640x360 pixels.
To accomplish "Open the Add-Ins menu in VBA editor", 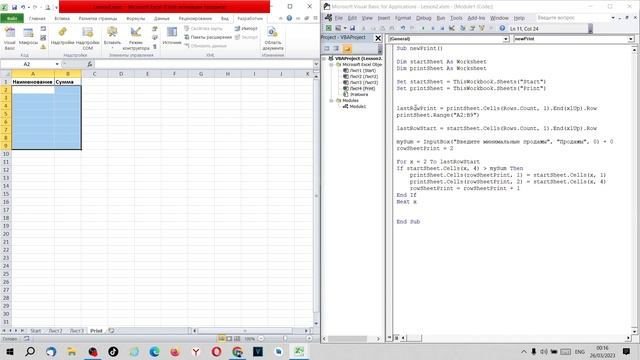I will [x=476, y=18].
